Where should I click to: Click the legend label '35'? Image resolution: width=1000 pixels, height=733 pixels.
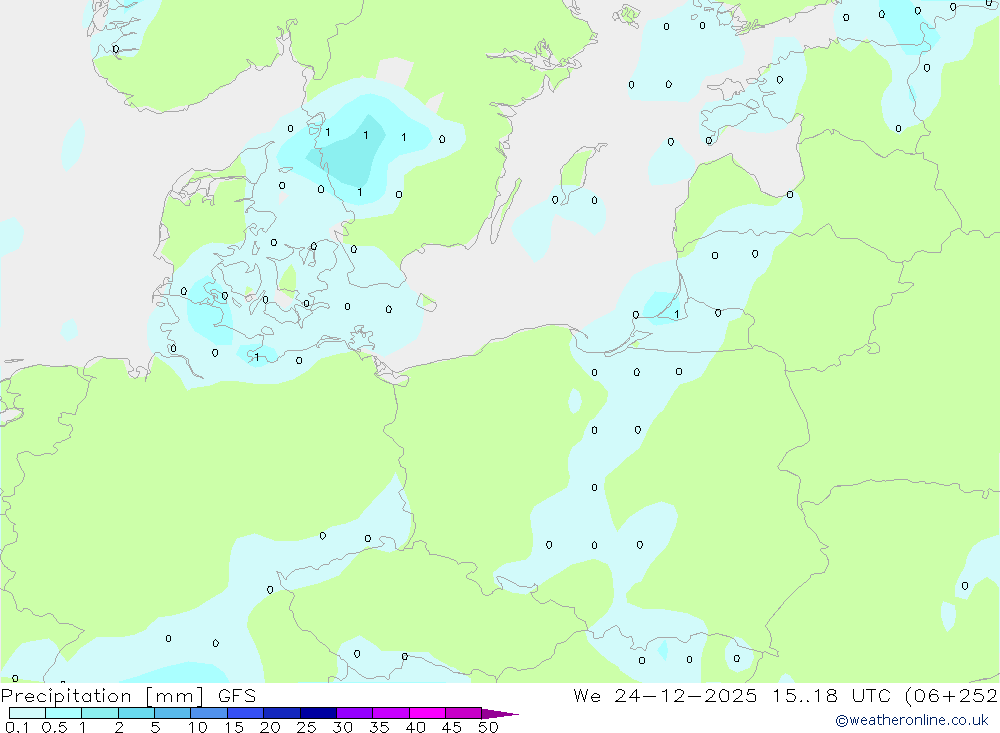click(x=379, y=727)
